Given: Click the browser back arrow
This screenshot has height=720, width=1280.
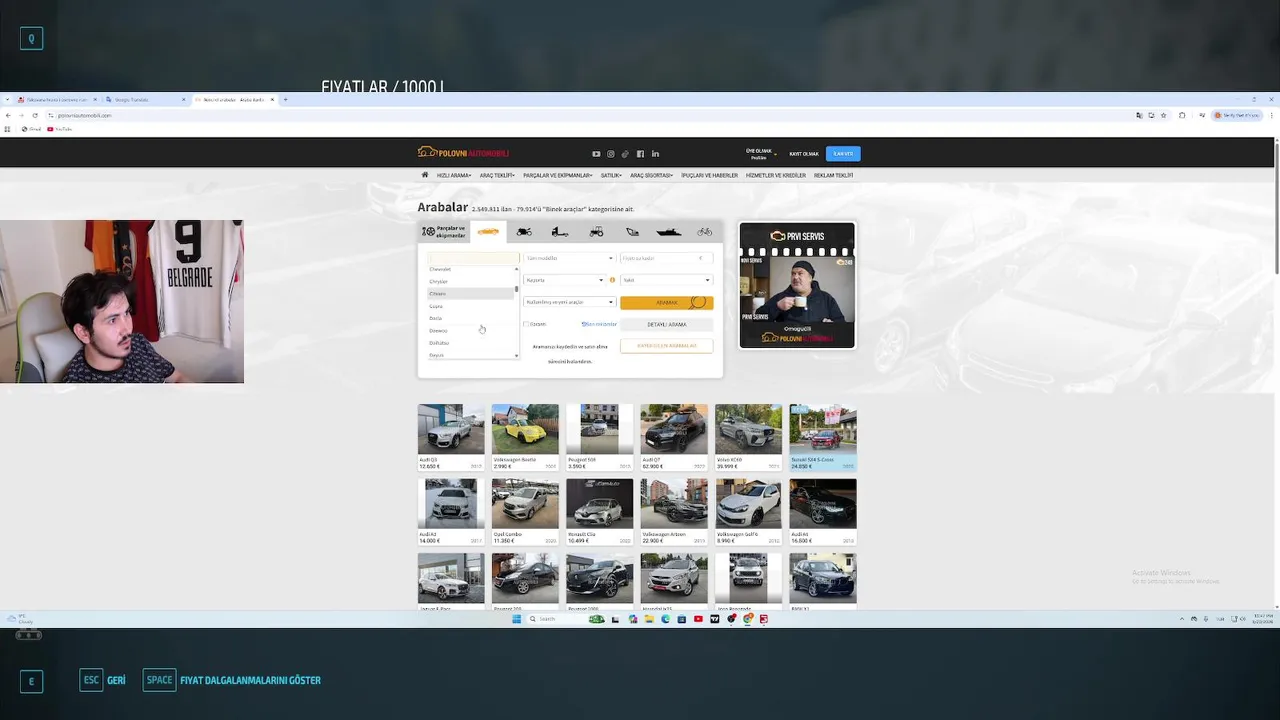Looking at the screenshot, I should 8,115.
